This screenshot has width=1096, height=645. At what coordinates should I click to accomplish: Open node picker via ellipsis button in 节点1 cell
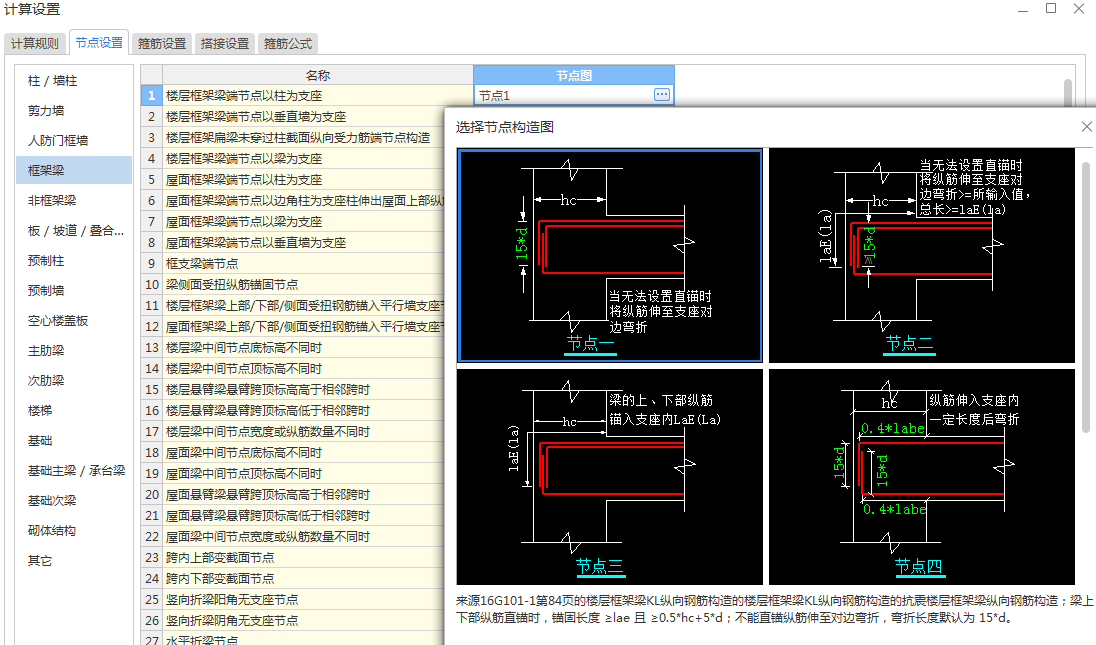pyautogui.click(x=661, y=94)
